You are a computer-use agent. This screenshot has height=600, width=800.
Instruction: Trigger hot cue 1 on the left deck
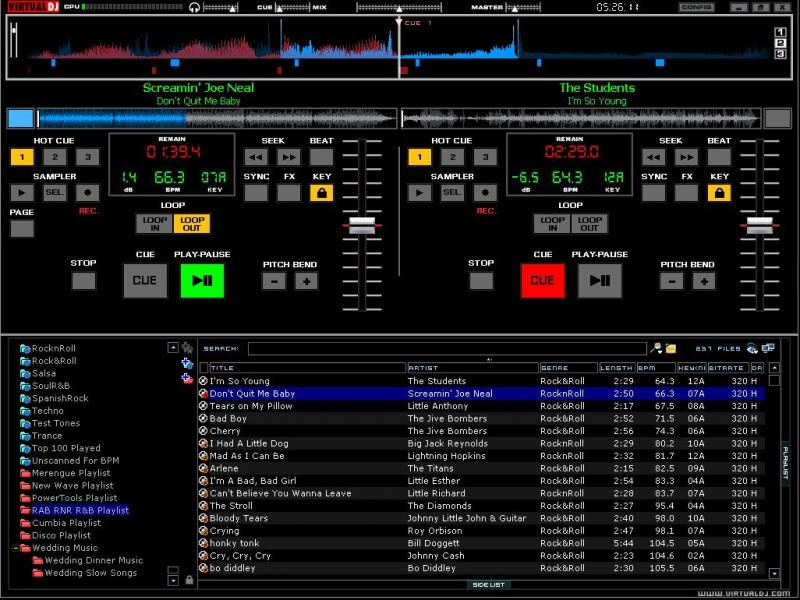22,157
